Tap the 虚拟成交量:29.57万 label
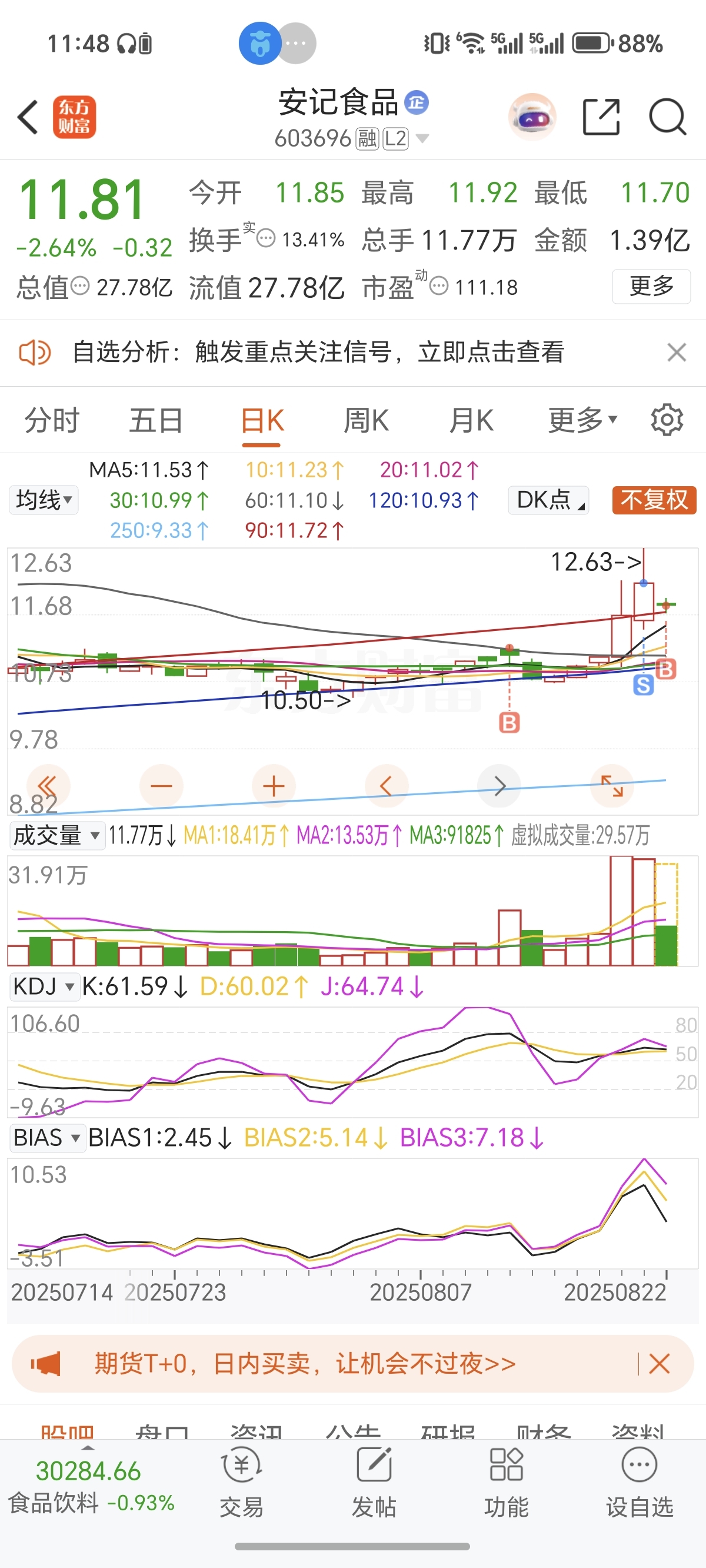Screen dimensions: 706x1568 [580, 835]
